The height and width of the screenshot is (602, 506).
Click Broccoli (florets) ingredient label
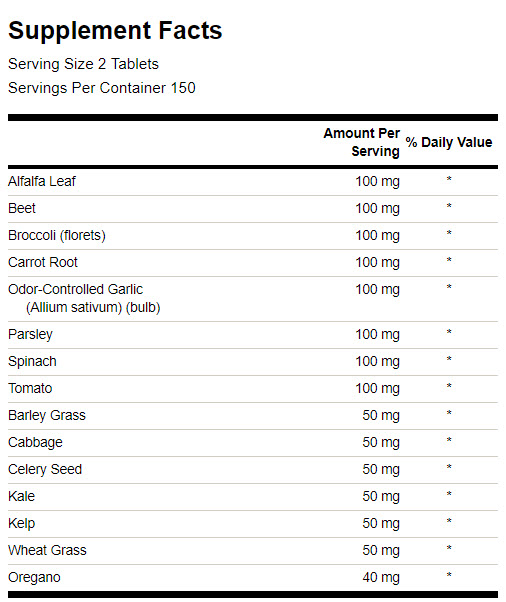tap(57, 235)
